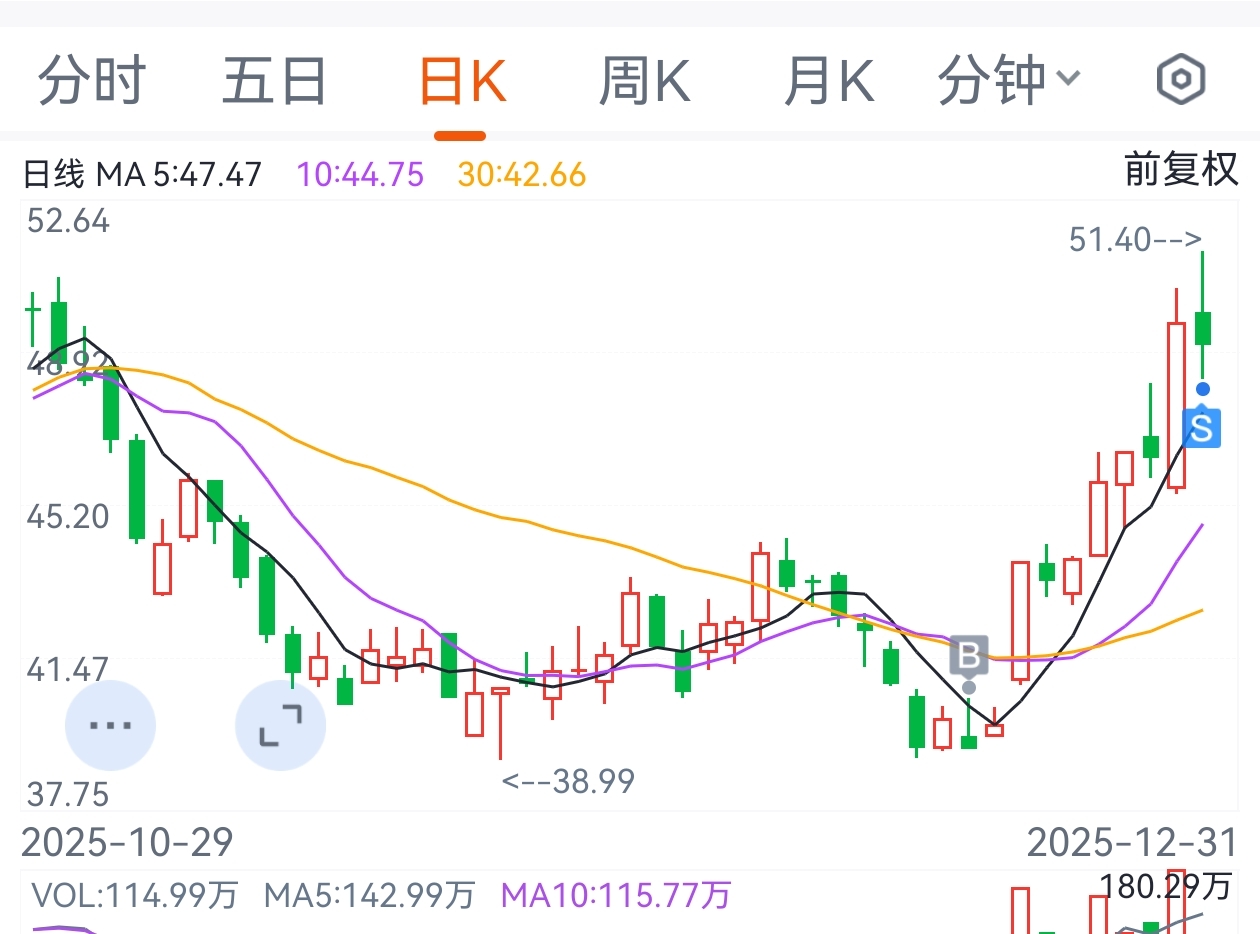The width and height of the screenshot is (1260, 934).
Task: Tap the orange MA 30:42.66 label
Action: 522,175
